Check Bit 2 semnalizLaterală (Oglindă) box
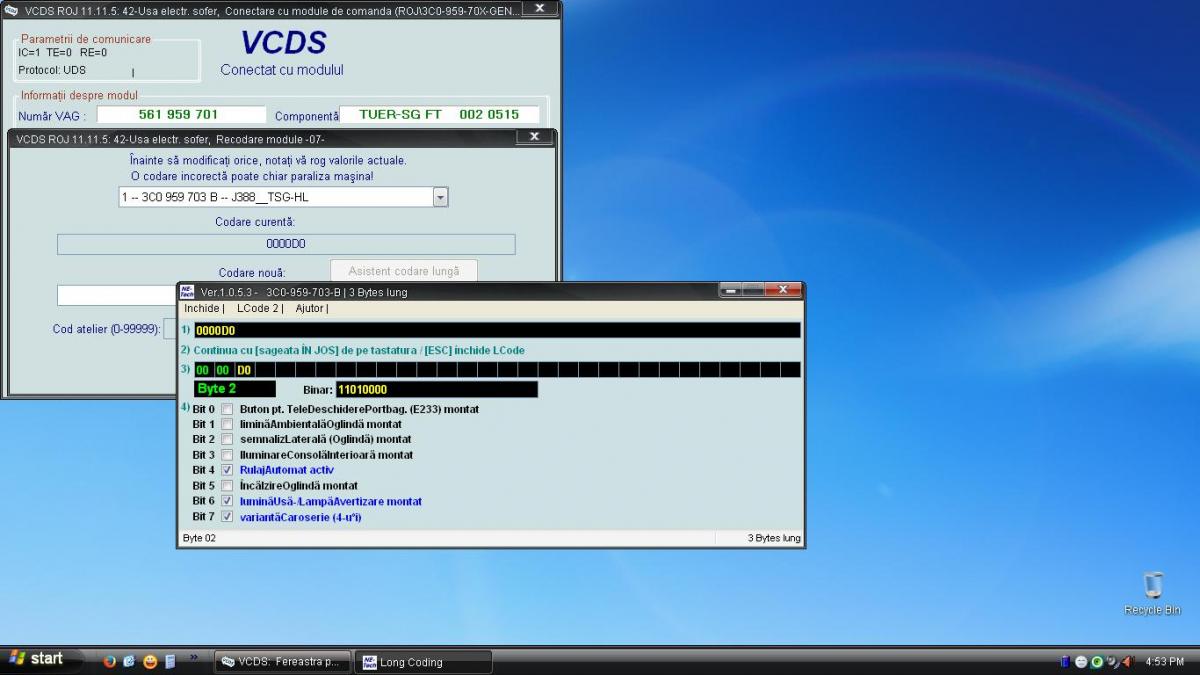This screenshot has height=675, width=1200. pyautogui.click(x=227, y=439)
